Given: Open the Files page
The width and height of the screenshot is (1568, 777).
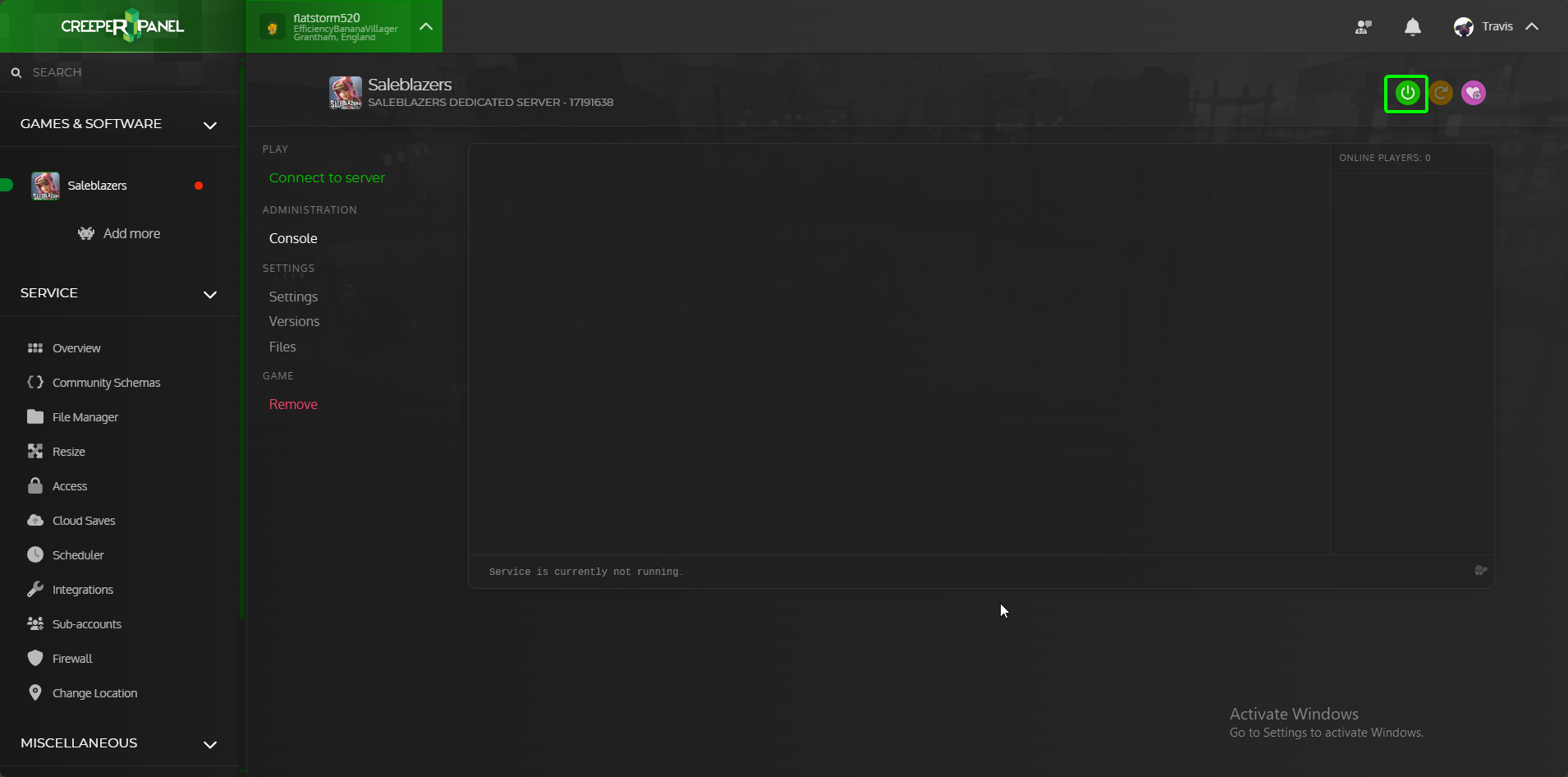Looking at the screenshot, I should pos(282,347).
